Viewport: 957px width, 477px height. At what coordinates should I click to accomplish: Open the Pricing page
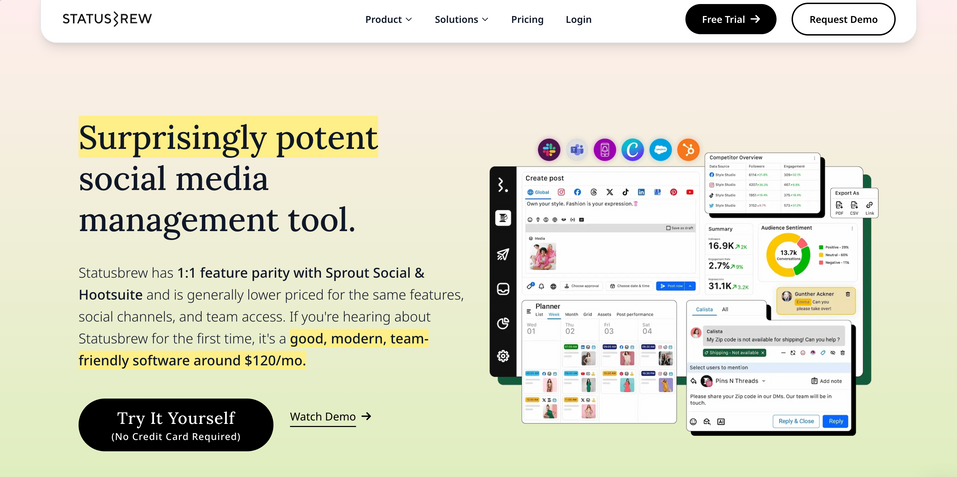527,19
